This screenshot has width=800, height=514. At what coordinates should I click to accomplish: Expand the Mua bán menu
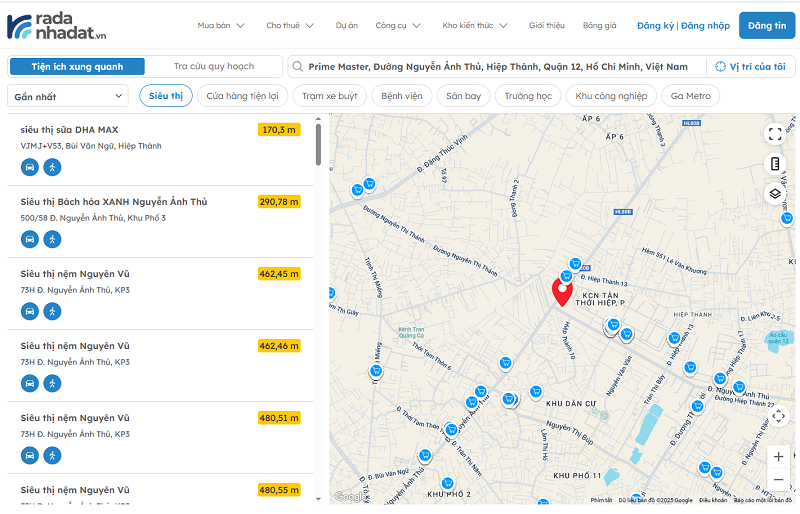(220, 26)
